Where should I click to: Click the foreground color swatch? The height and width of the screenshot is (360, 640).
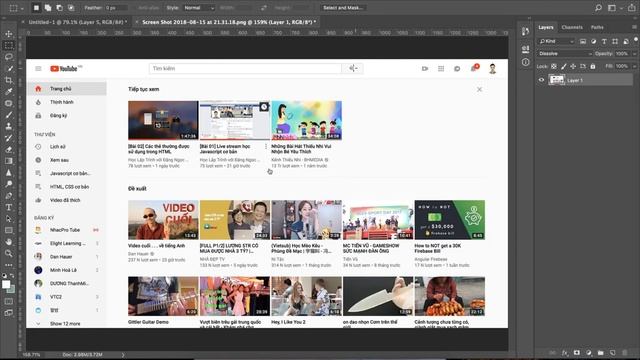tap(6, 284)
